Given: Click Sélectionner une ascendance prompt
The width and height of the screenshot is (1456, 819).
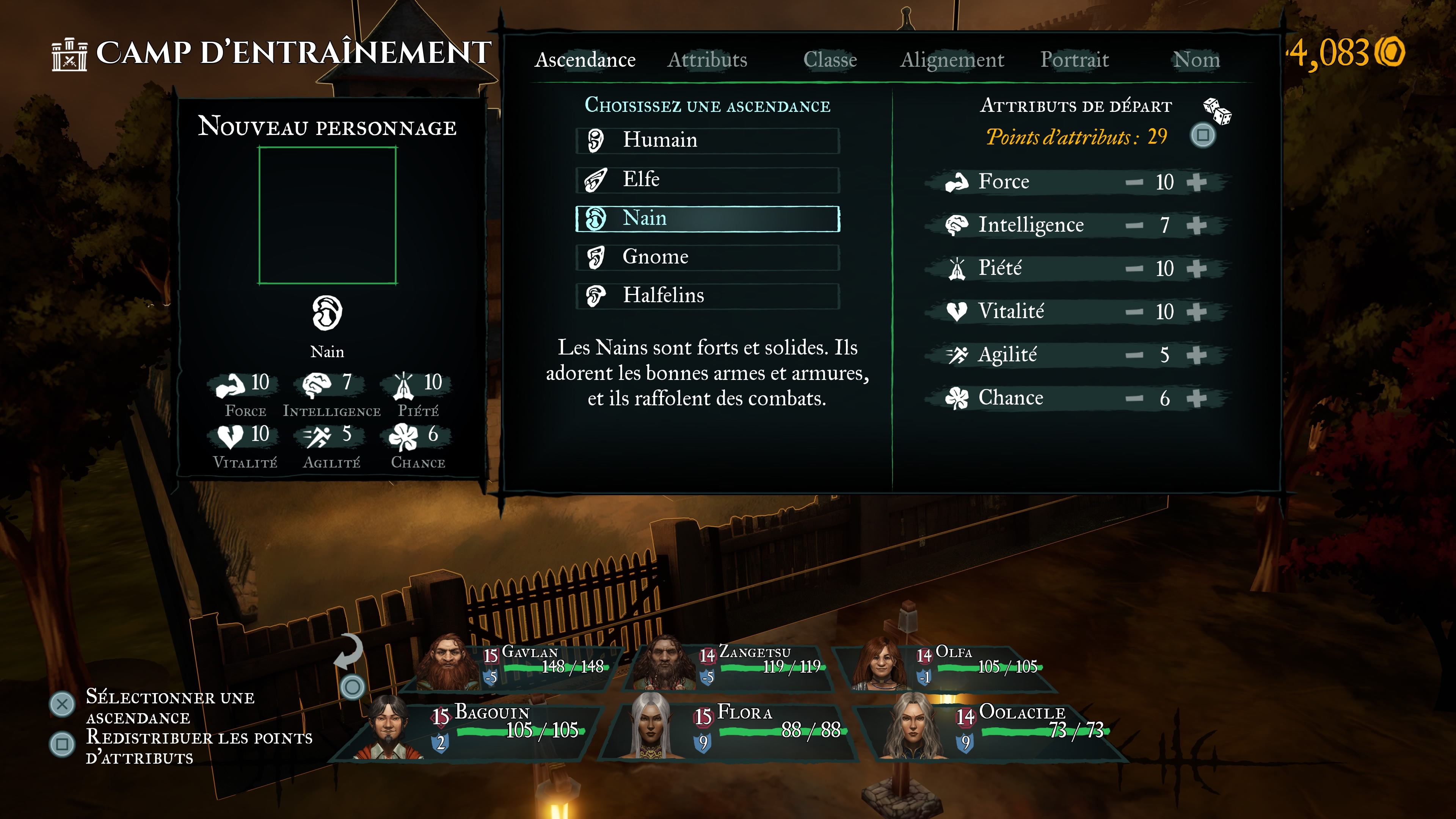Looking at the screenshot, I should 170,706.
